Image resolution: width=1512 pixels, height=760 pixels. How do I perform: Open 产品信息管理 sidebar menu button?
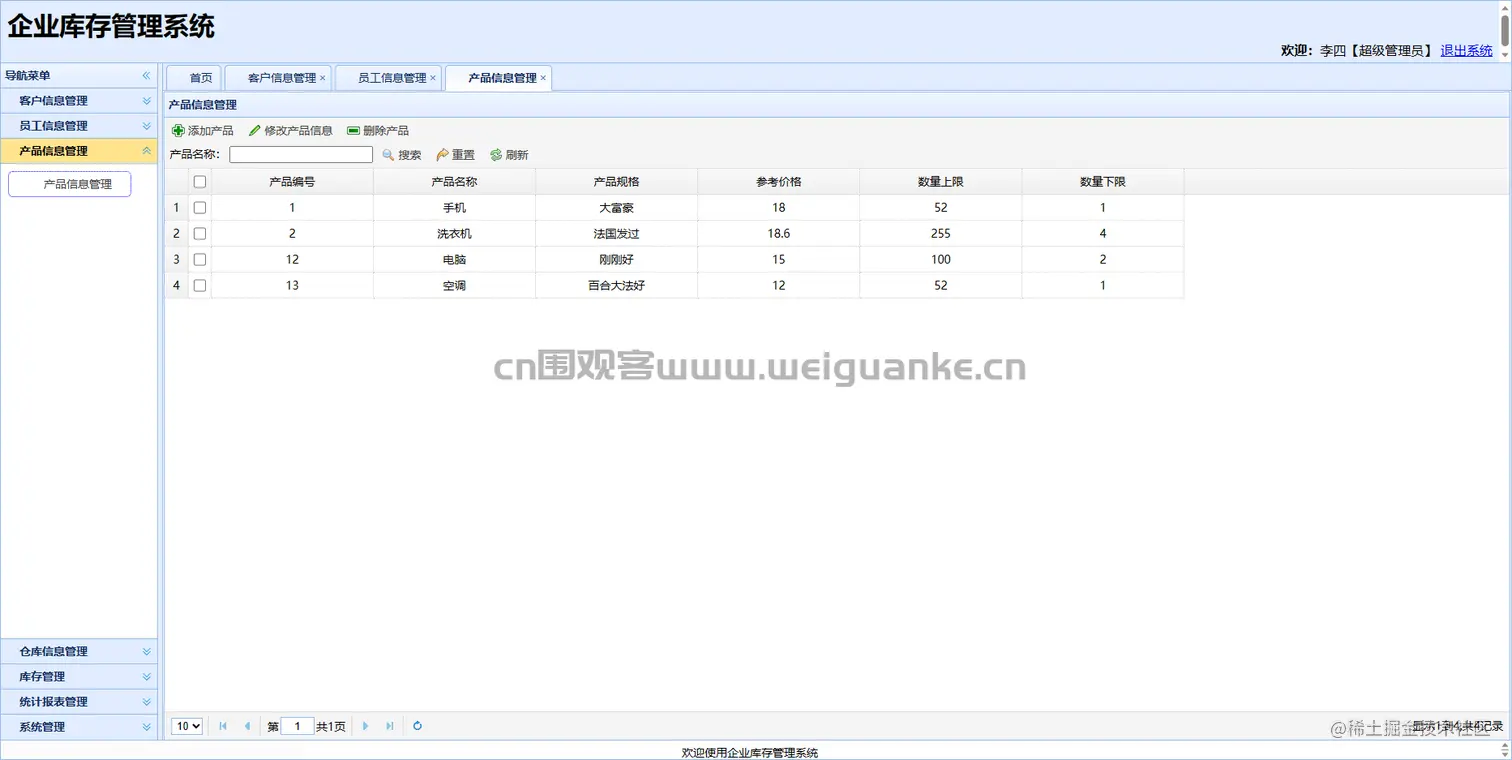pos(70,184)
